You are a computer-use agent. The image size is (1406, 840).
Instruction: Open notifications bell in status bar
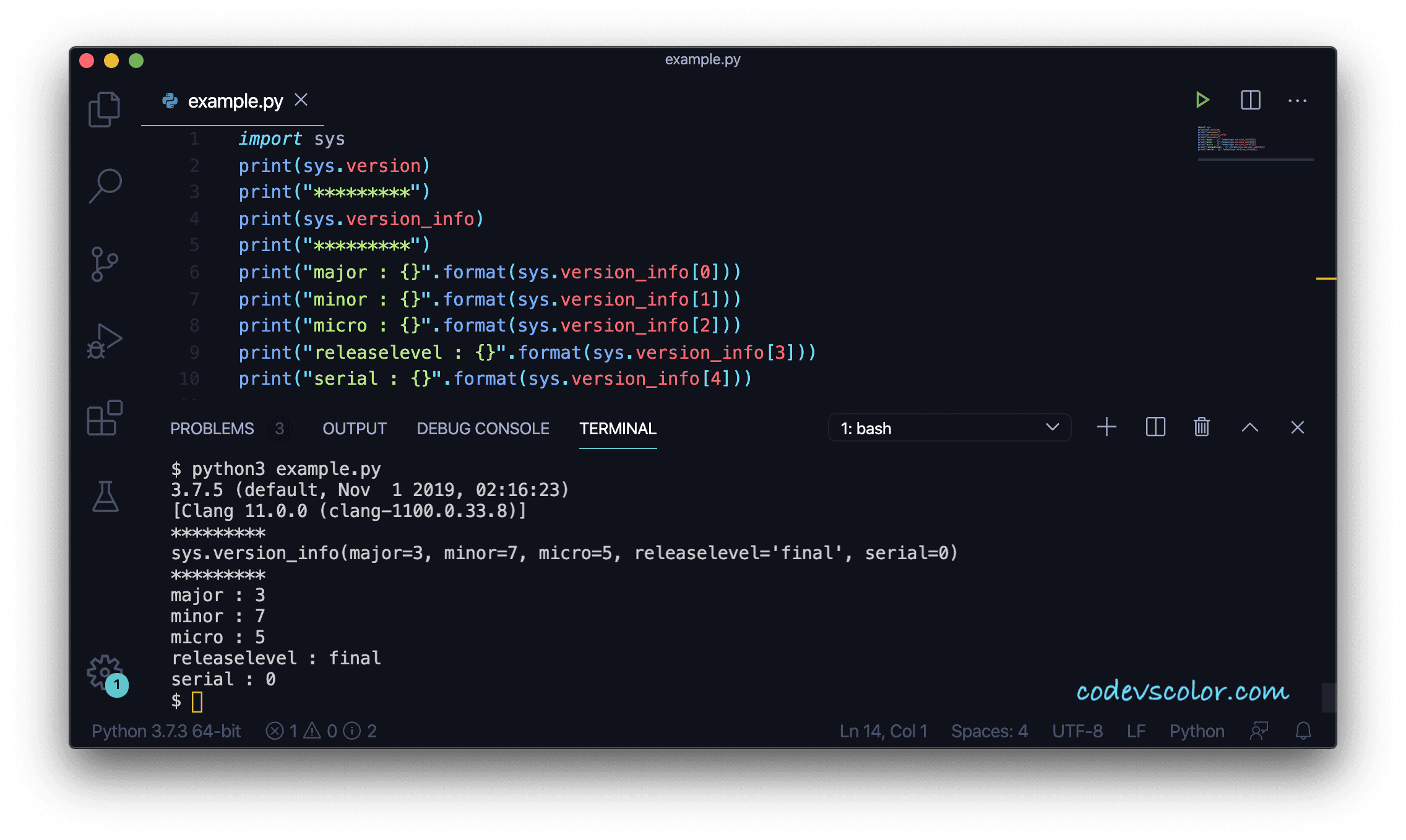(x=1303, y=731)
